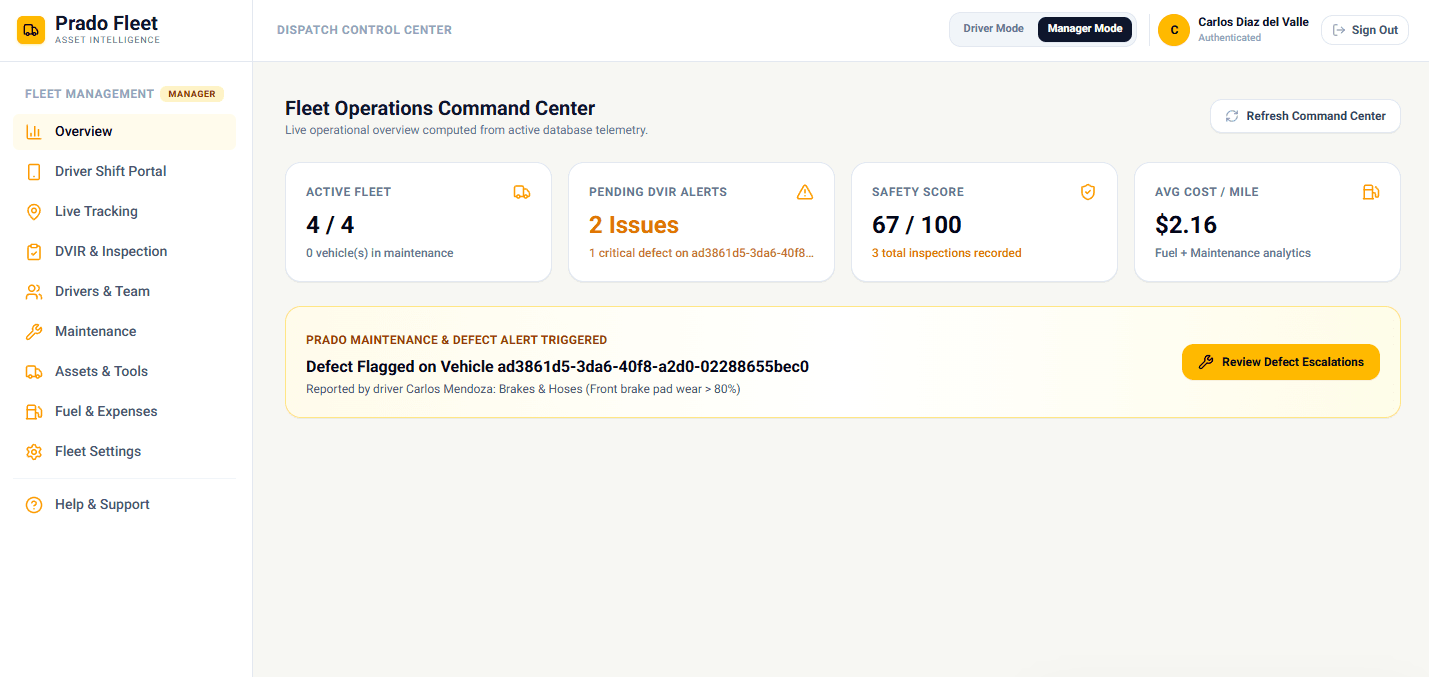Click the warning triangle on DVIR Alerts card
1429x677 pixels.
[805, 192]
